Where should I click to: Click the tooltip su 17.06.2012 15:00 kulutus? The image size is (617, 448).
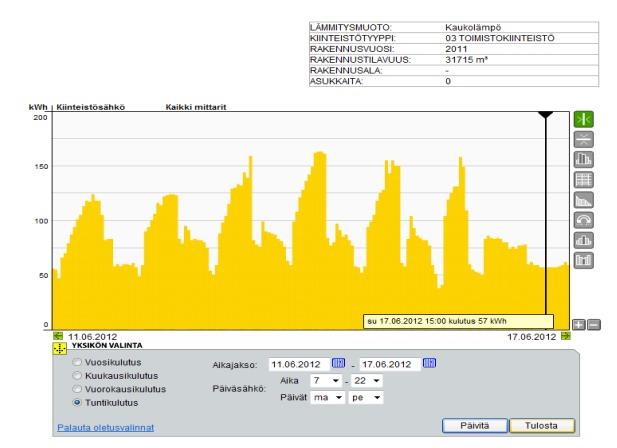(x=458, y=321)
